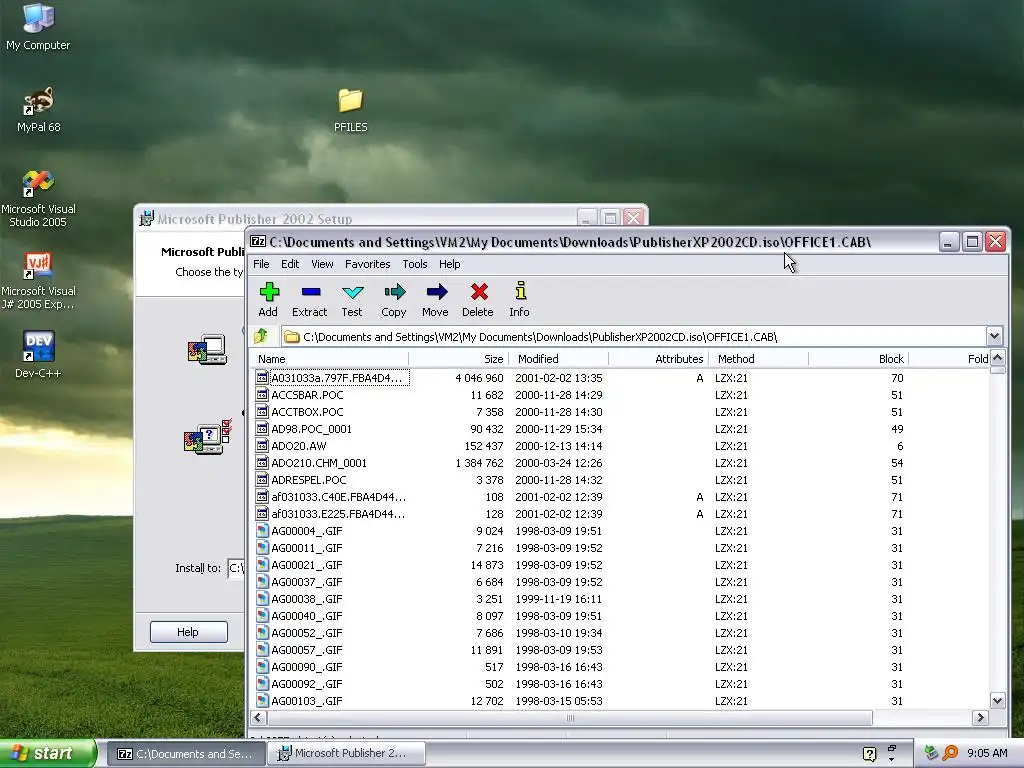Click the image icon of AG00004_.GIF
The image size is (1024, 768).
click(262, 530)
